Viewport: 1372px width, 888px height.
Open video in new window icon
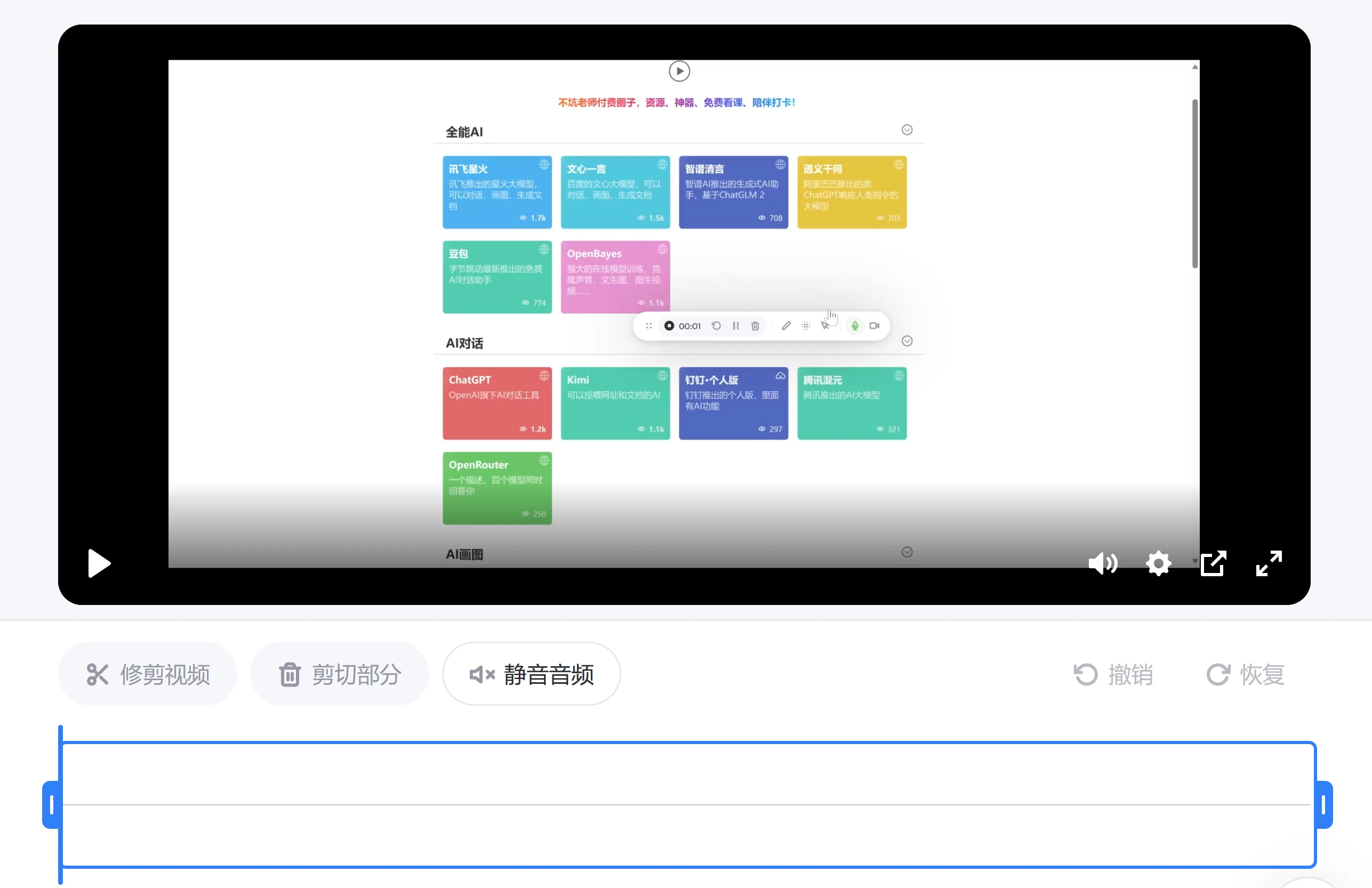pyautogui.click(x=1214, y=563)
